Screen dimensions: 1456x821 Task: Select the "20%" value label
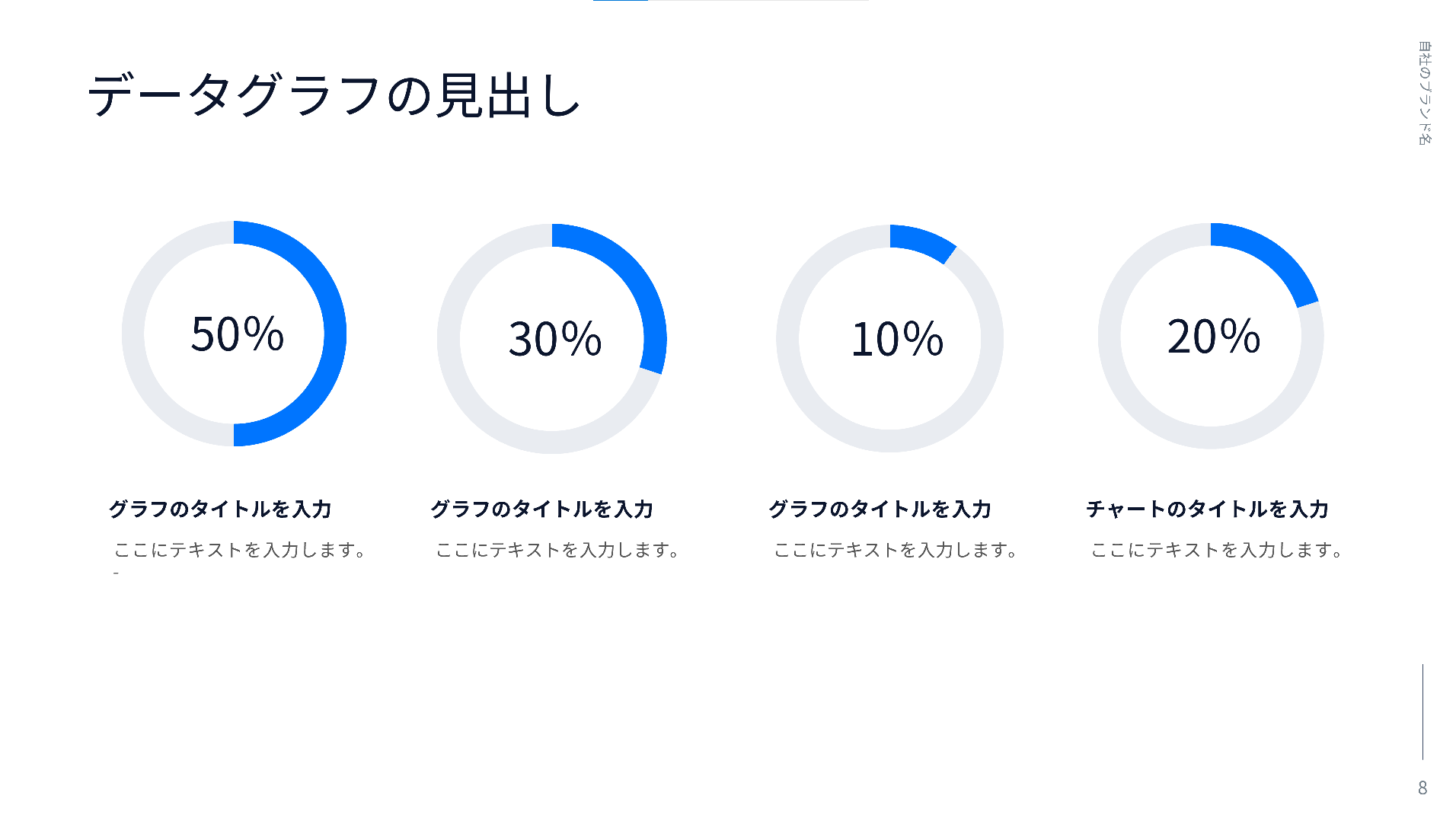pos(1213,336)
